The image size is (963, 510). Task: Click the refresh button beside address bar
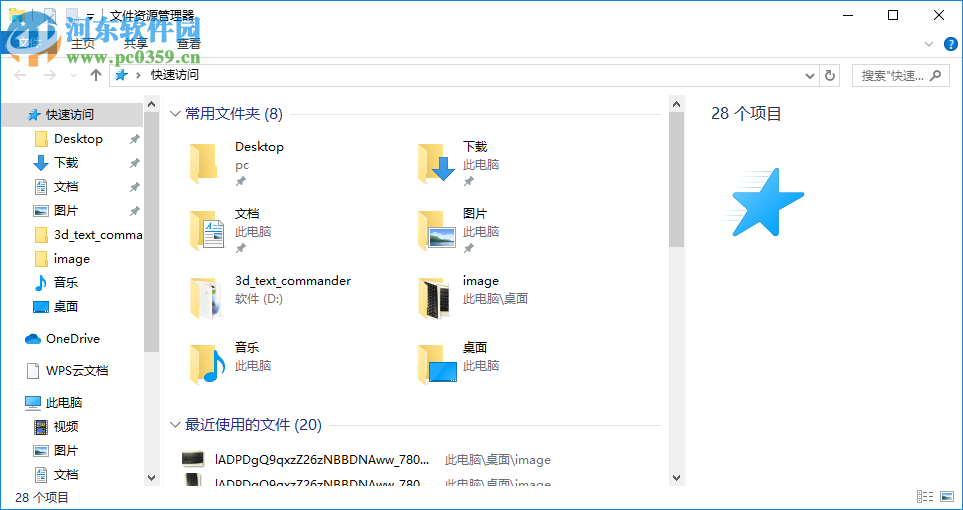[830, 76]
